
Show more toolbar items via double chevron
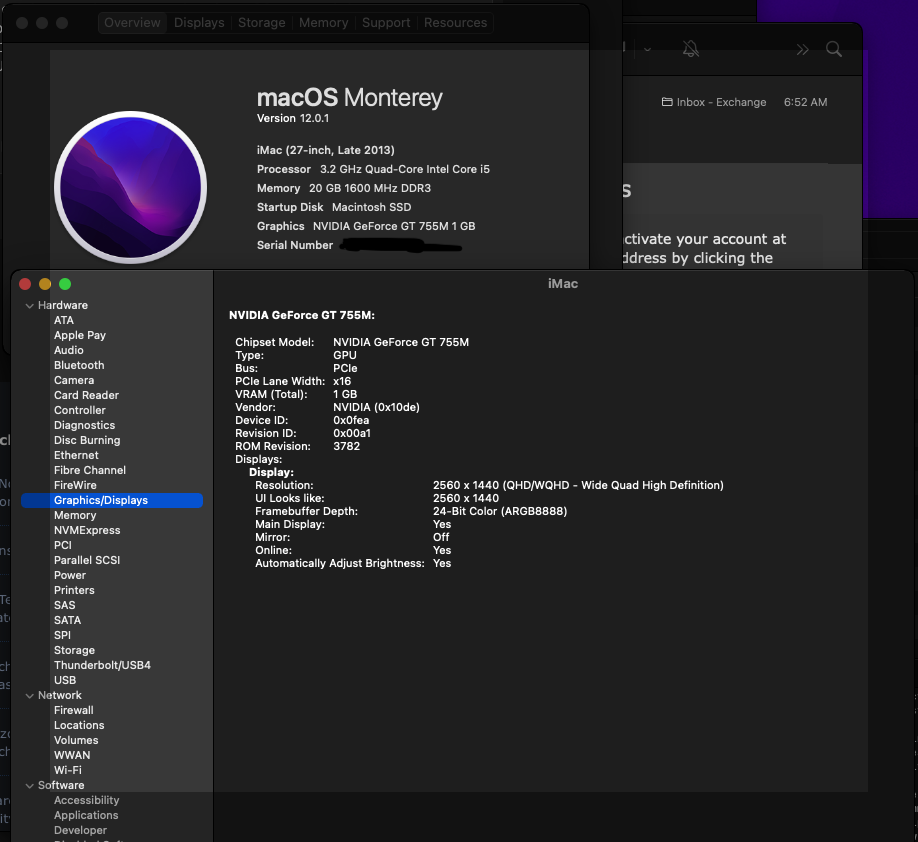802,50
